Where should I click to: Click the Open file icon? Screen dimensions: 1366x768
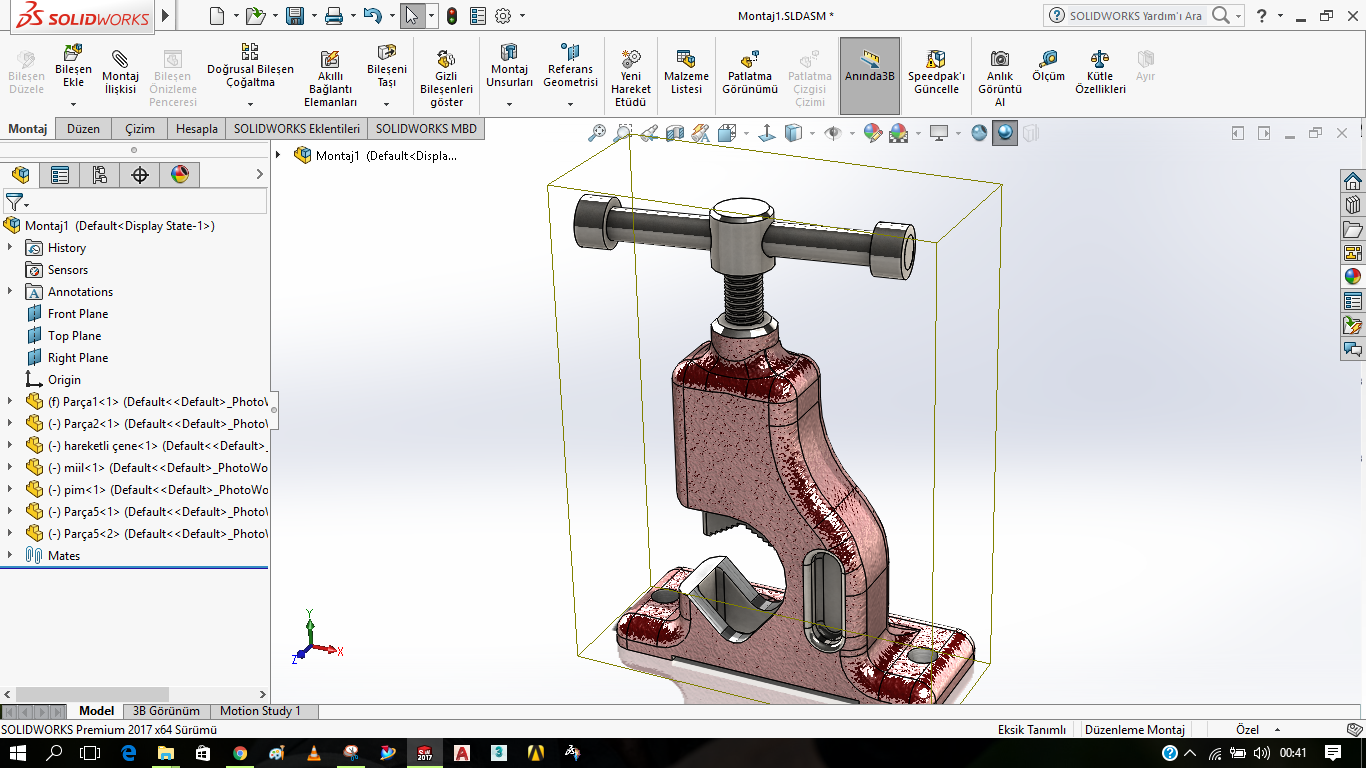[255, 15]
